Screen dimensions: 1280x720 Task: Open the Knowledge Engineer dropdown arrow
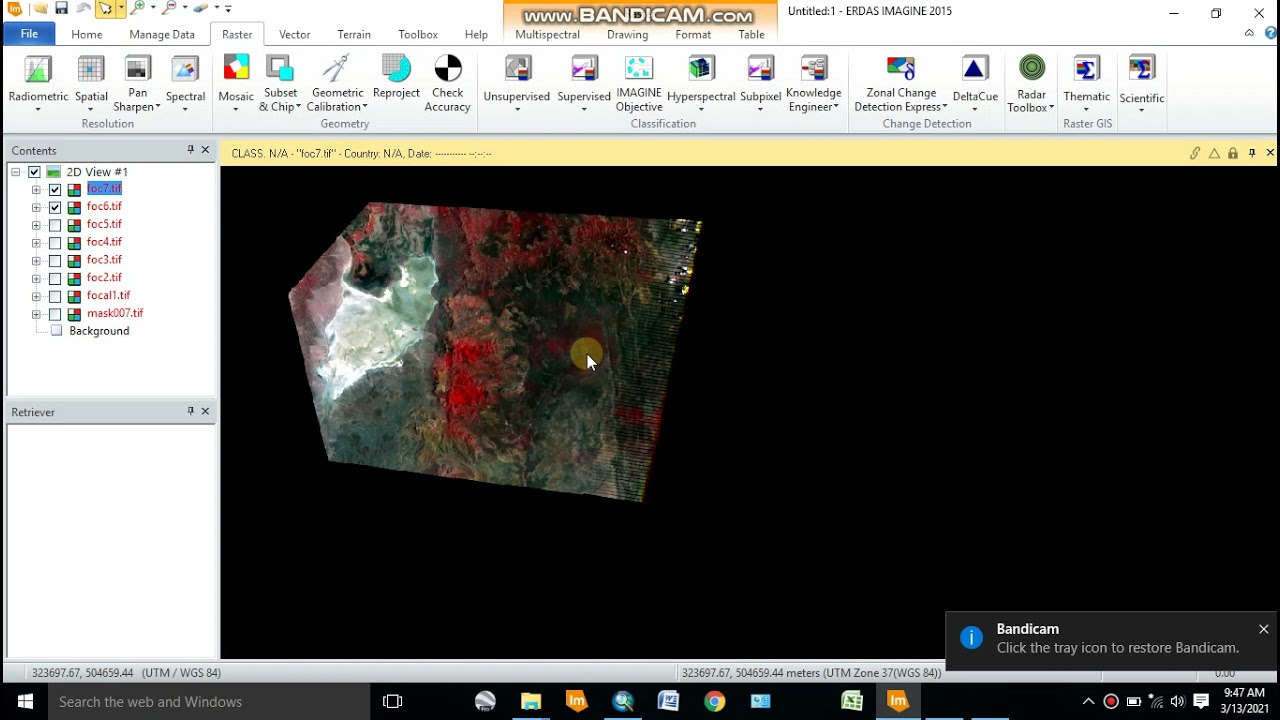point(836,108)
